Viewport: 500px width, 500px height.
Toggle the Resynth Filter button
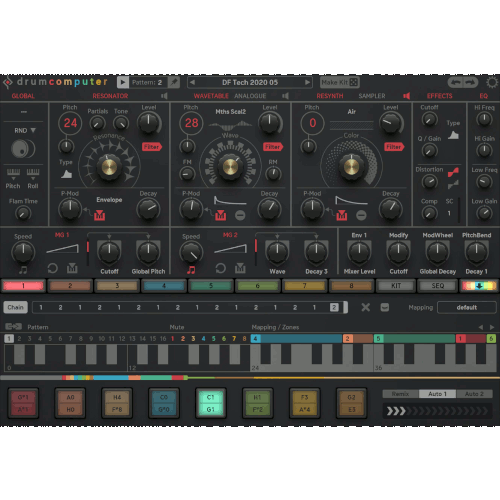pyautogui.click(x=394, y=147)
